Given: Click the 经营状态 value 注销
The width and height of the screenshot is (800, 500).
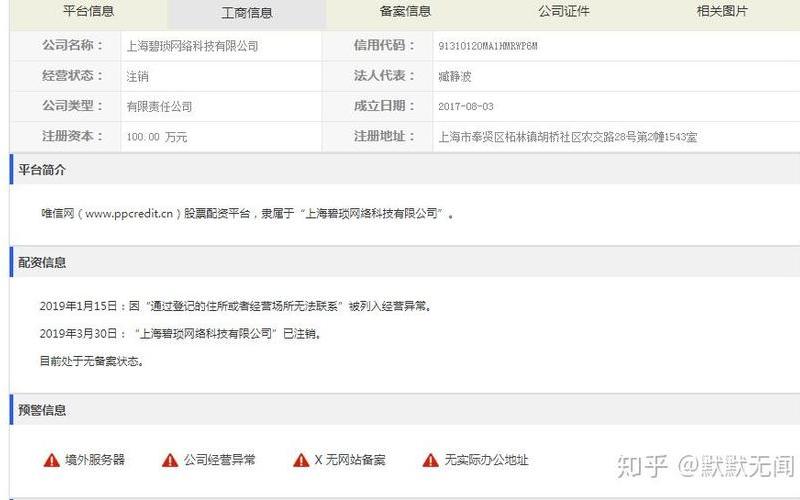Looking at the screenshot, I should point(137,77).
